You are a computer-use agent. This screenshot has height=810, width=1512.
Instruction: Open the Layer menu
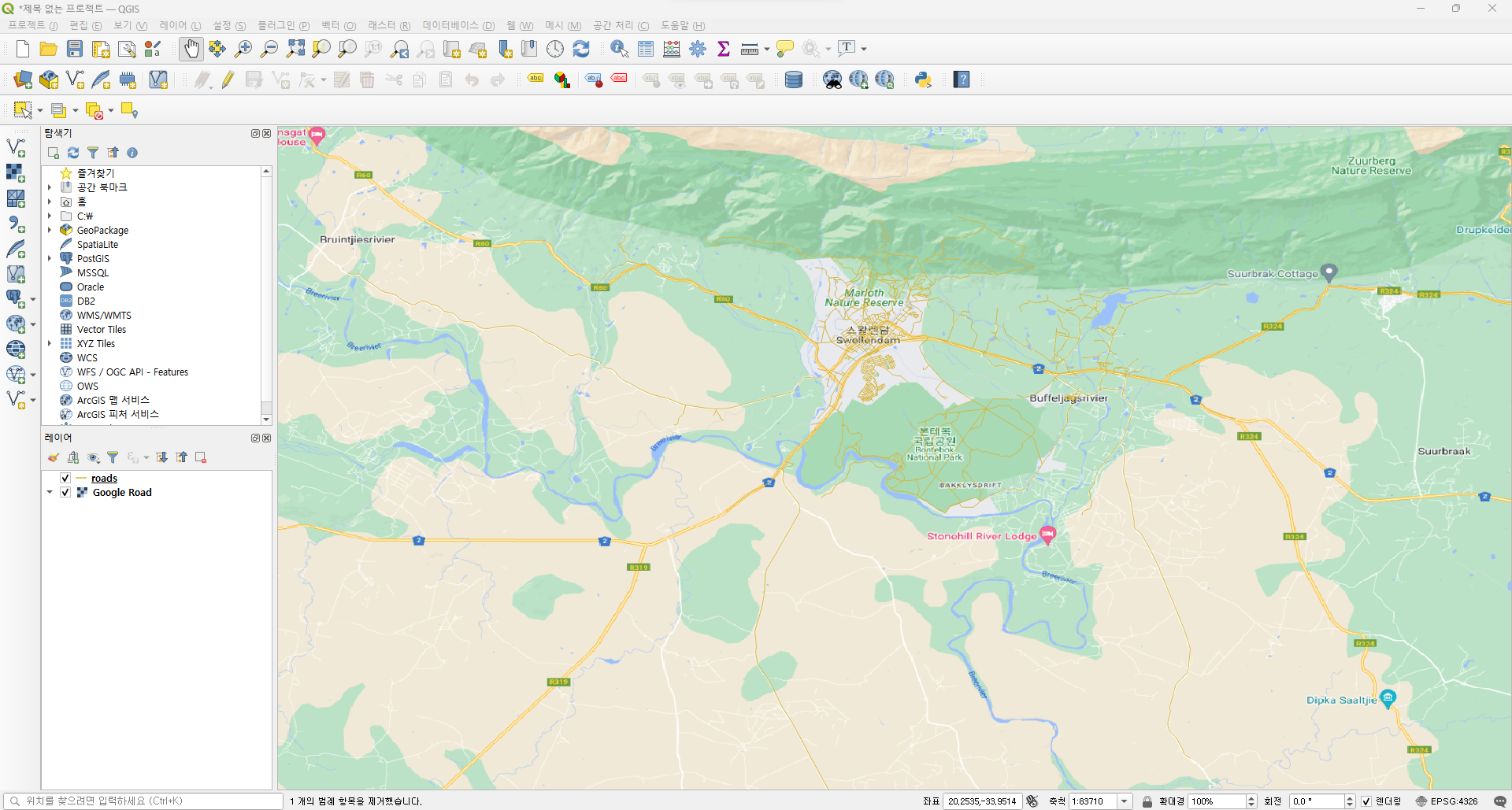(180, 26)
